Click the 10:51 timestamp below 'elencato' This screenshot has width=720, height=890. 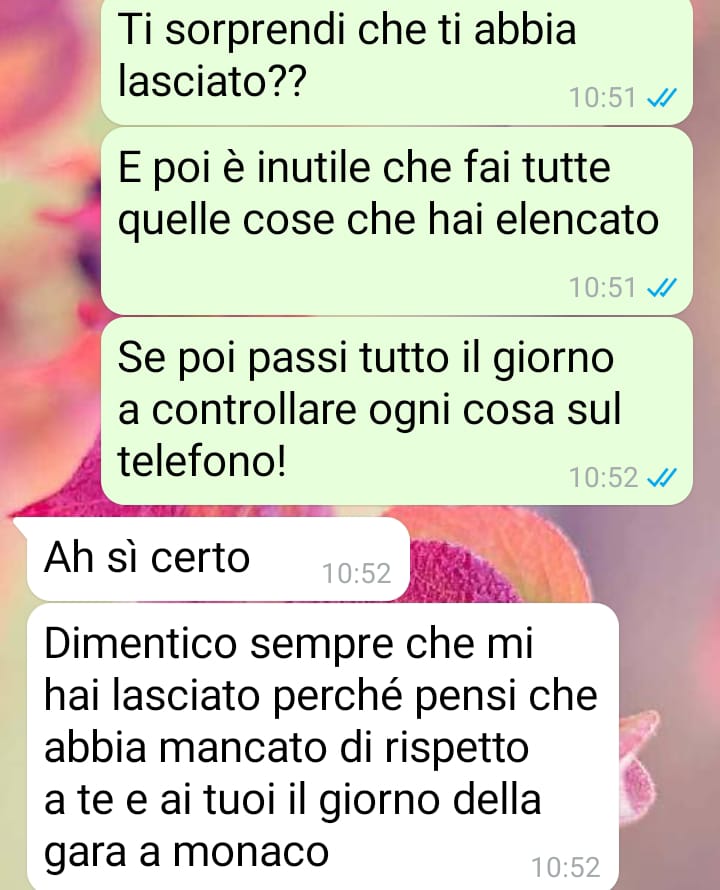[x=602, y=288]
